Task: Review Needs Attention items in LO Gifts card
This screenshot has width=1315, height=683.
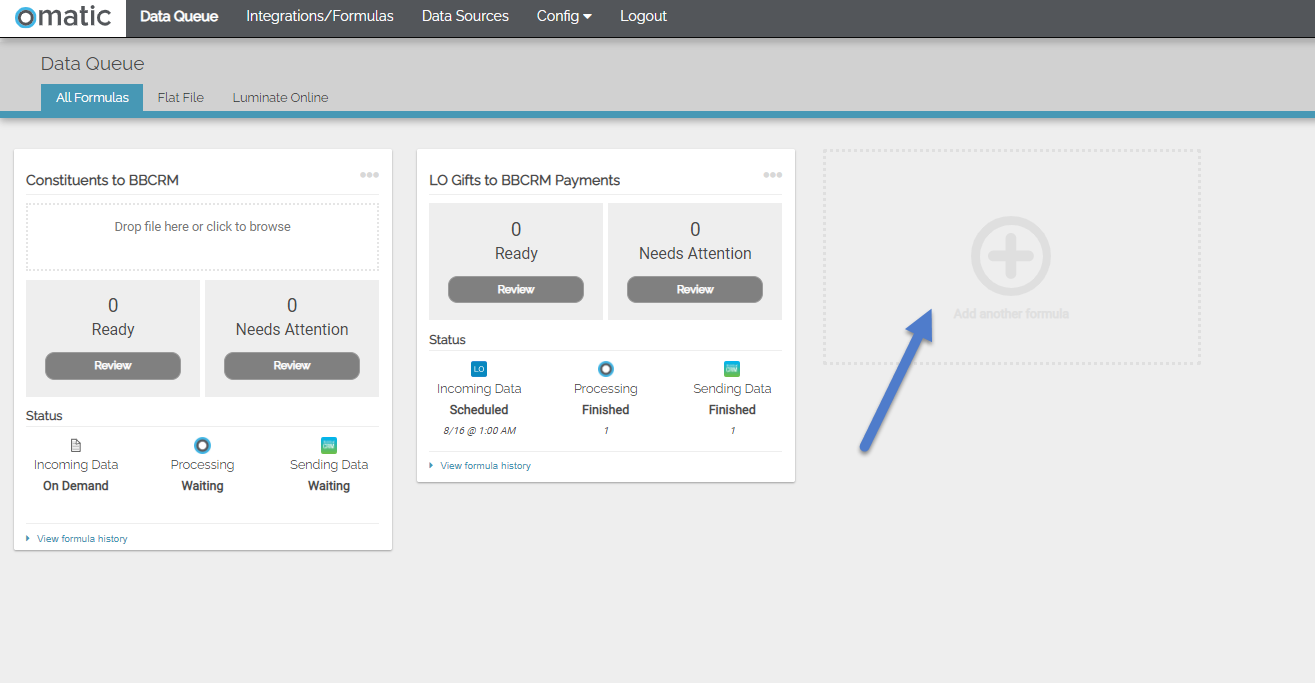Action: (x=695, y=290)
